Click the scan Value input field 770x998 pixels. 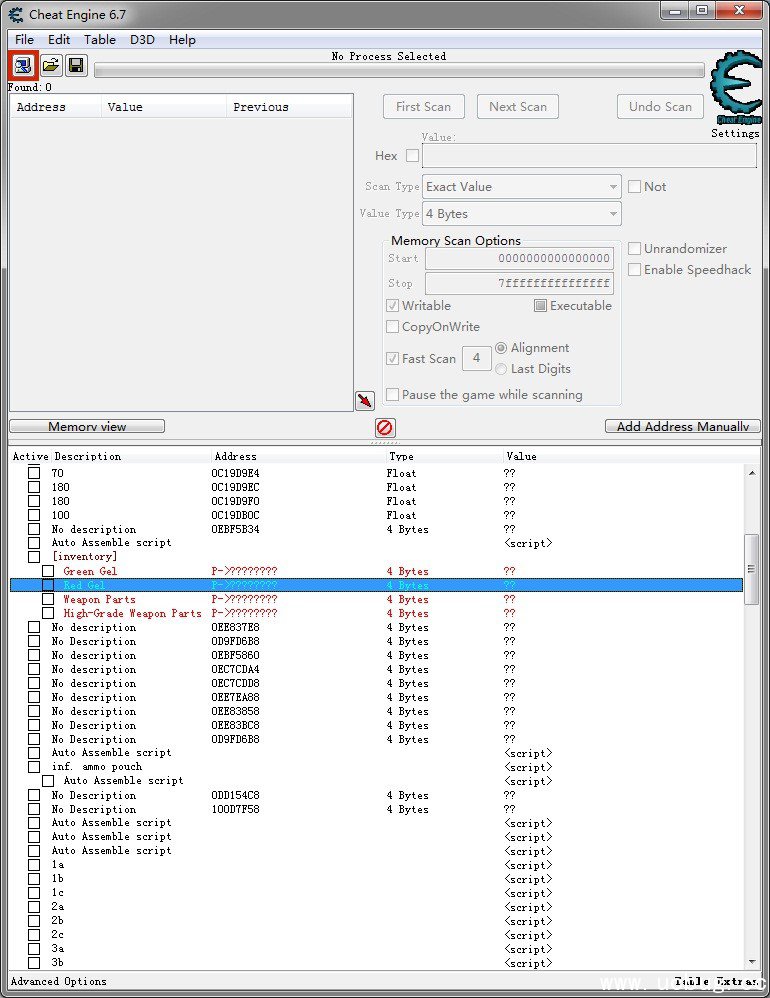click(x=589, y=157)
